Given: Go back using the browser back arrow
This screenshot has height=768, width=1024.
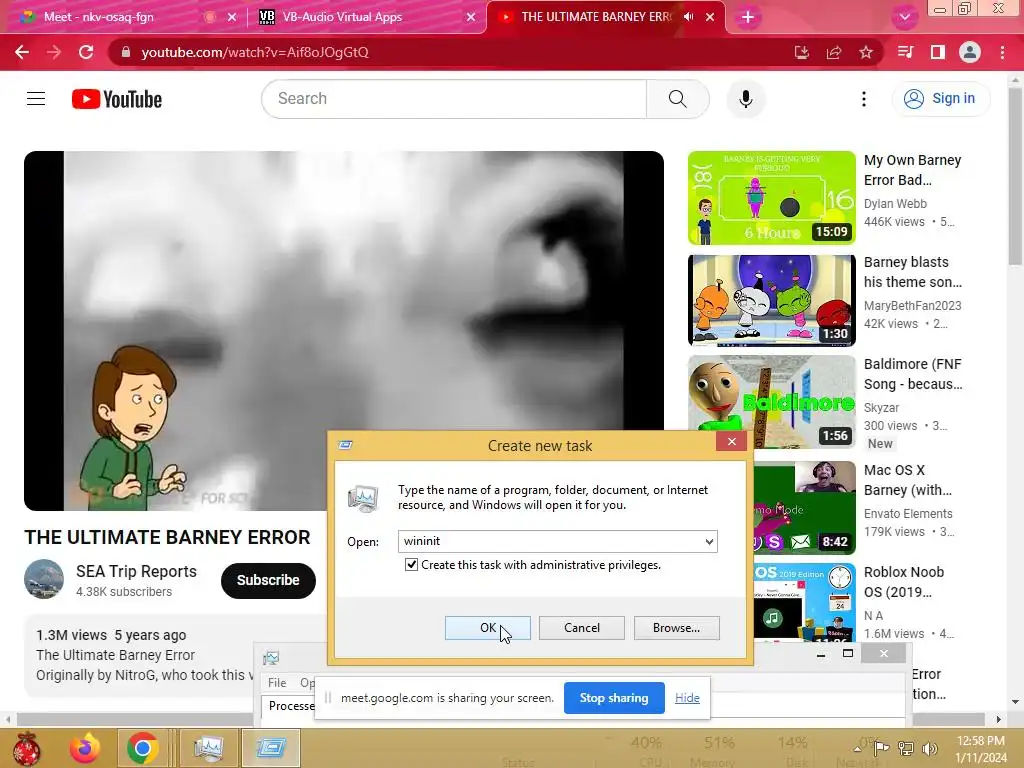Looking at the screenshot, I should coord(22,52).
